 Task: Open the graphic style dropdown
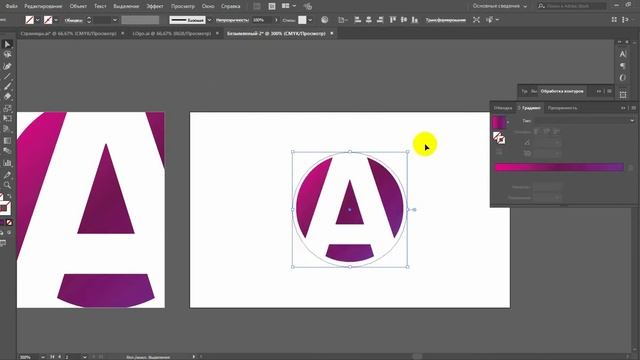click(x=310, y=20)
